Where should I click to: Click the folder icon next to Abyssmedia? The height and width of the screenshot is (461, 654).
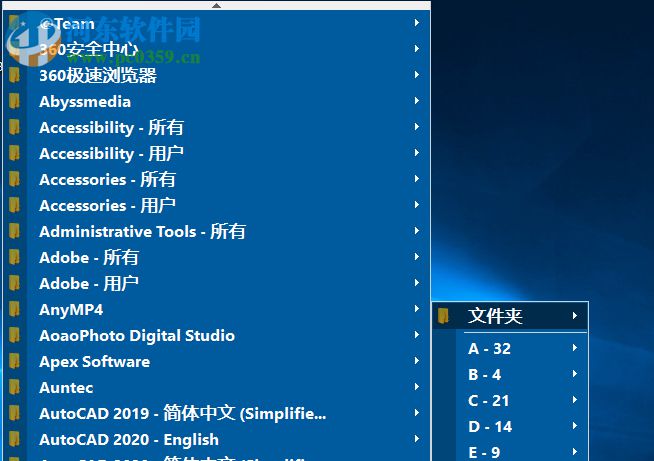pyautogui.click(x=14, y=101)
